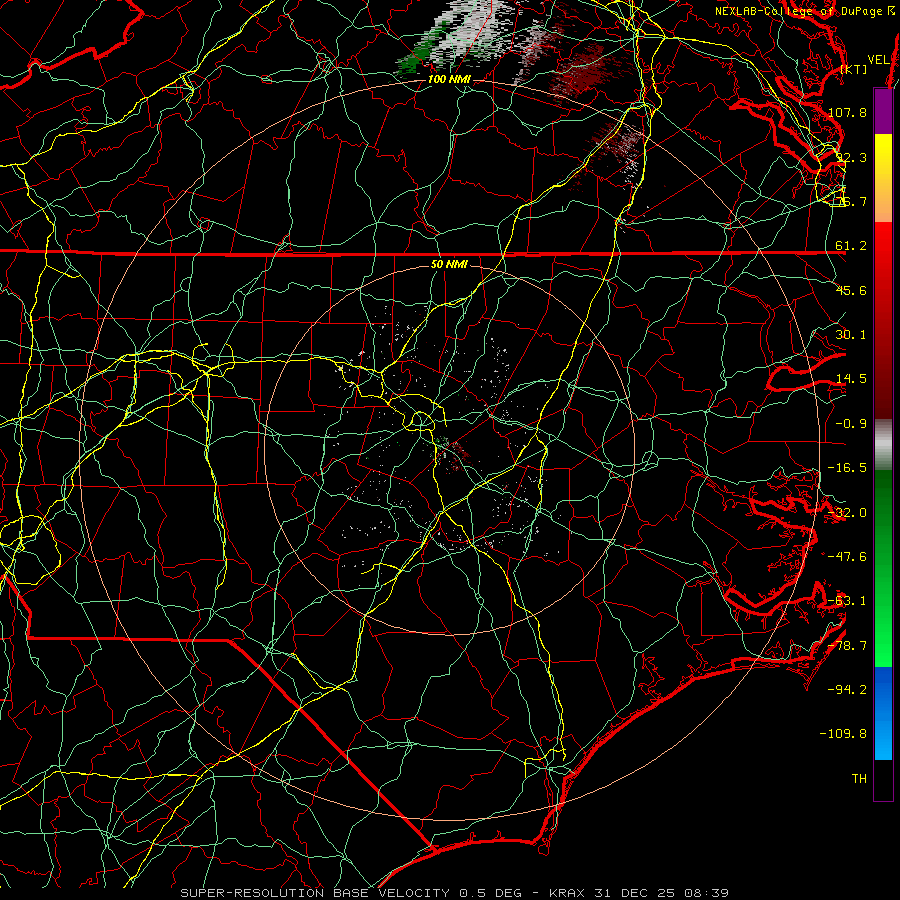Viewport: 900px width, 900px height.
Task: Click the -0.9 legend value
Action: click(x=851, y=424)
